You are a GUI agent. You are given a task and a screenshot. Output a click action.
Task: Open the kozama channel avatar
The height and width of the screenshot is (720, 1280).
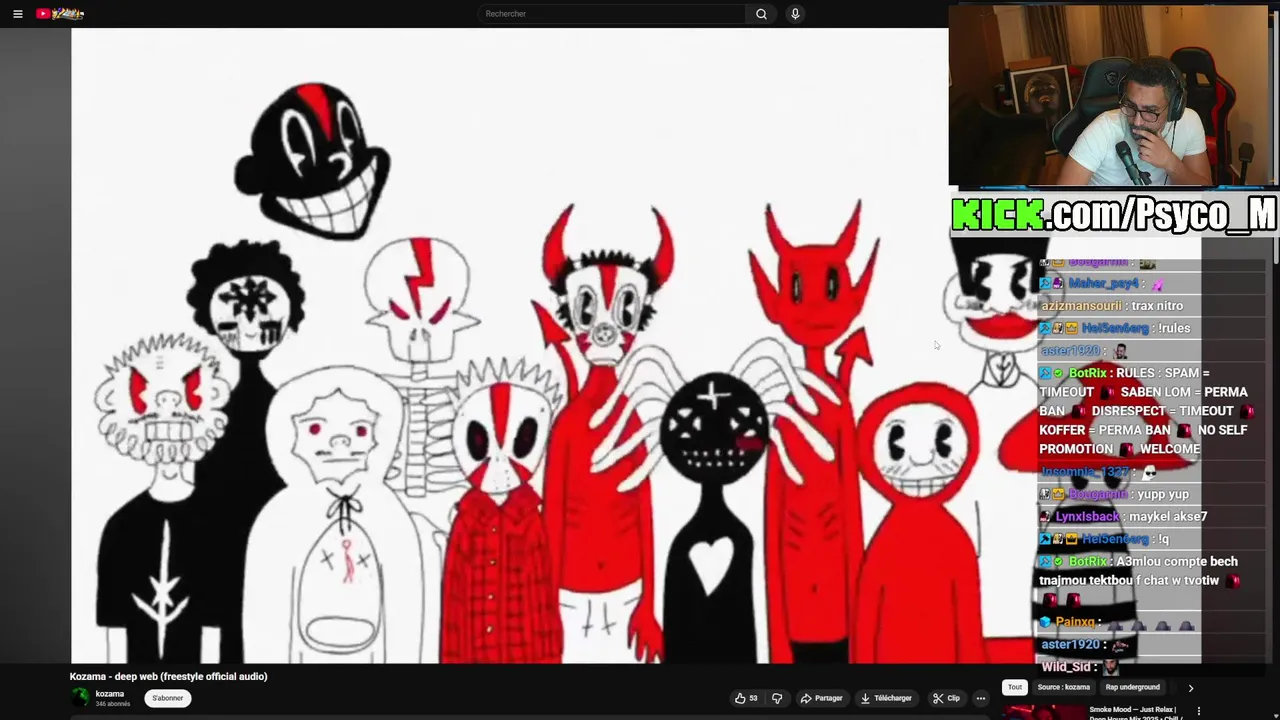coord(79,698)
